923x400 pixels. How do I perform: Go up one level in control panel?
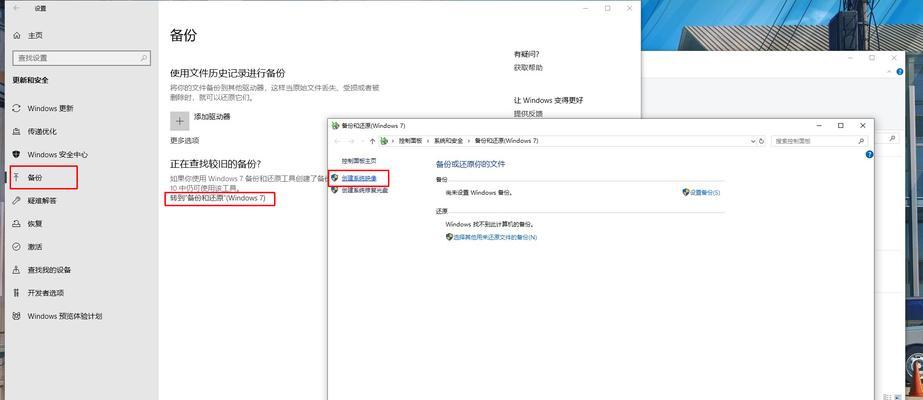(x=372, y=141)
